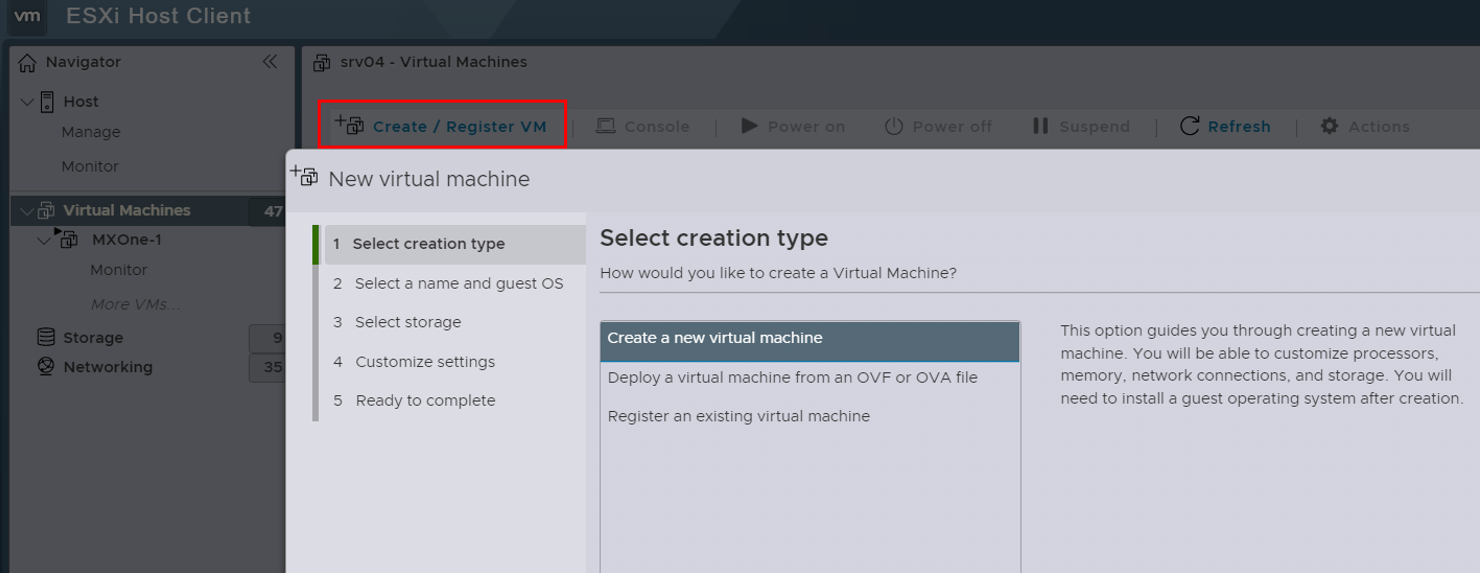1480x573 pixels.
Task: Click the Select creation type heading
Action: 714,238
